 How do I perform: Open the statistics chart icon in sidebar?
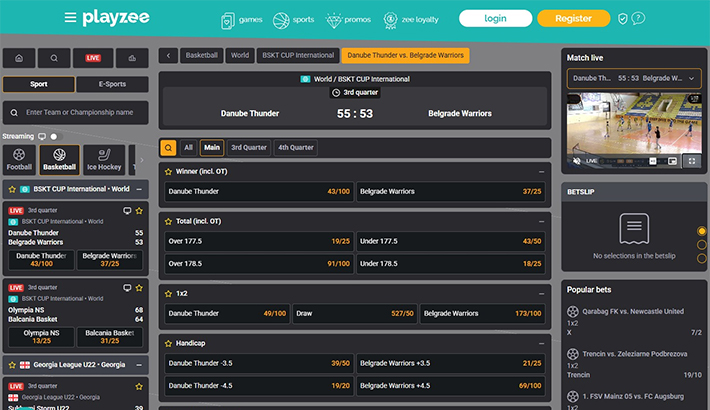click(132, 58)
